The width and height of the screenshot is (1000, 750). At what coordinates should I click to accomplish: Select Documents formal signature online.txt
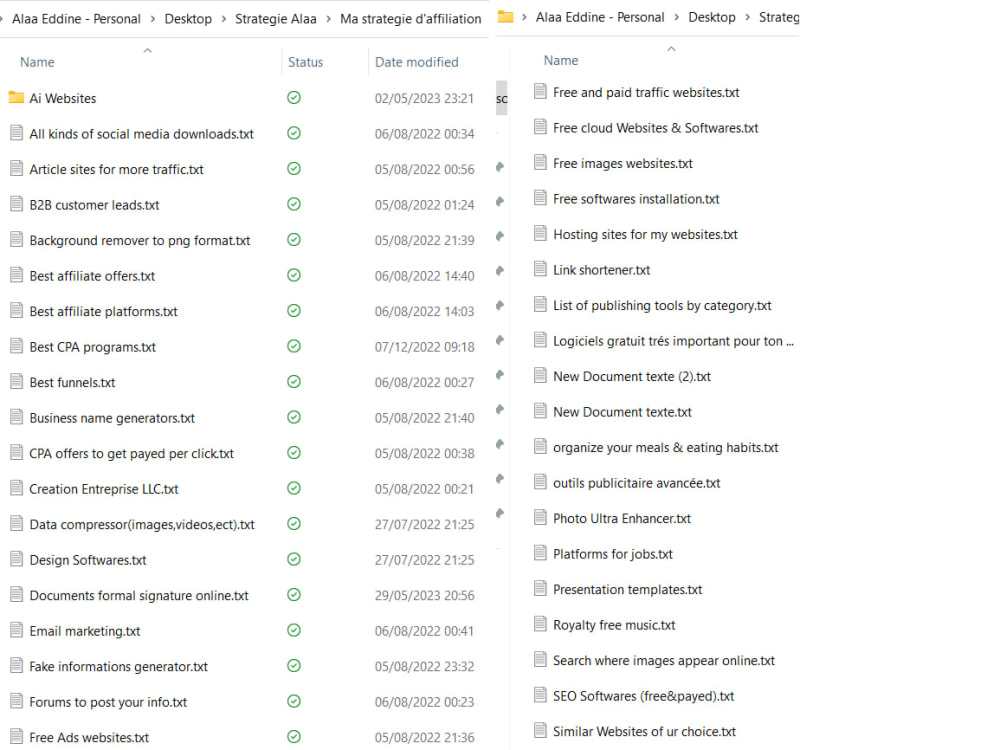[139, 595]
